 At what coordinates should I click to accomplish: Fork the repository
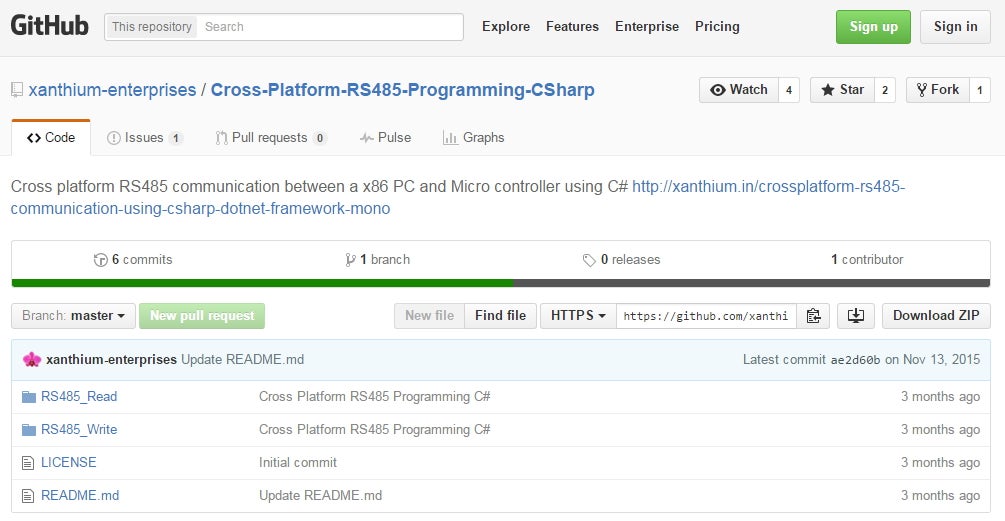938,90
